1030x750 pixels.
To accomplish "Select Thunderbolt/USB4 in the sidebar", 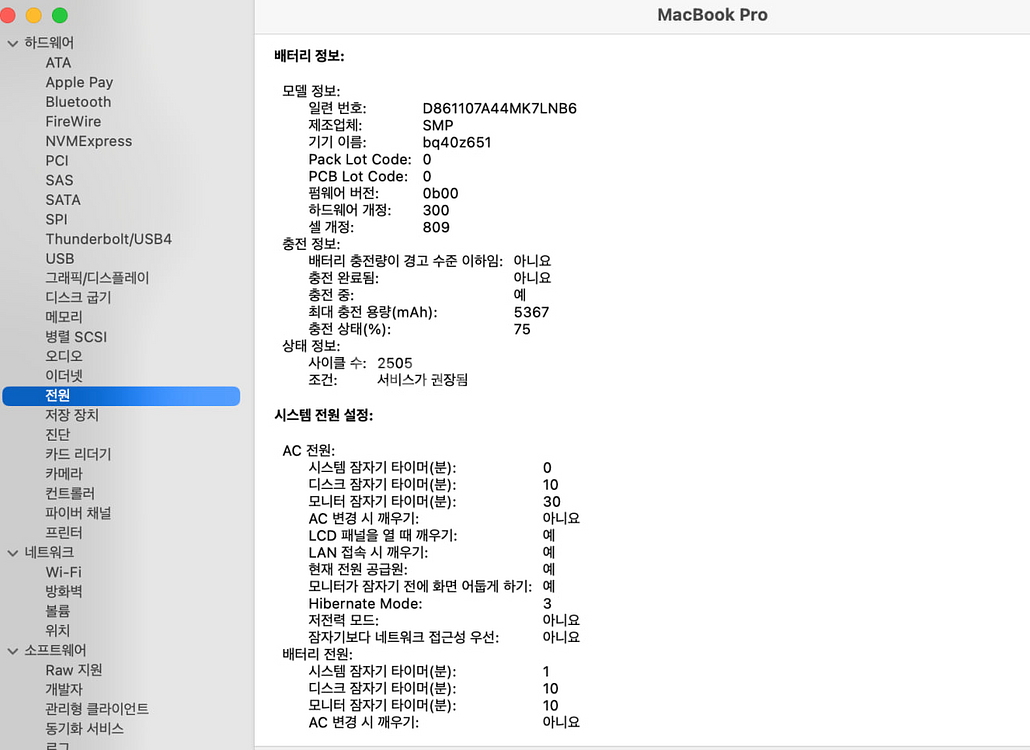I will click(x=108, y=239).
